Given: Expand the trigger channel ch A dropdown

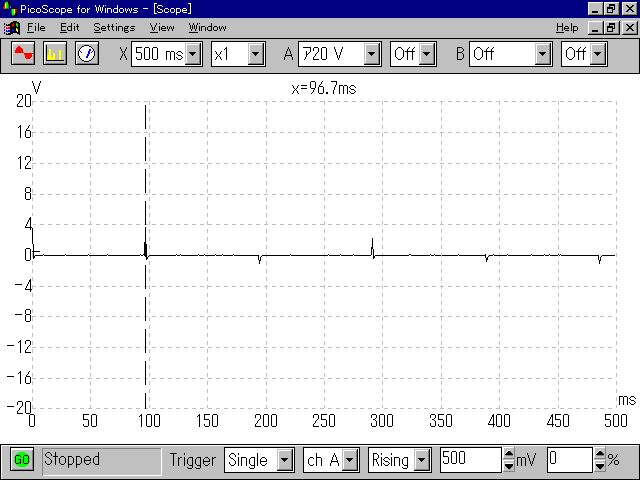Looking at the screenshot, I should [350, 460].
